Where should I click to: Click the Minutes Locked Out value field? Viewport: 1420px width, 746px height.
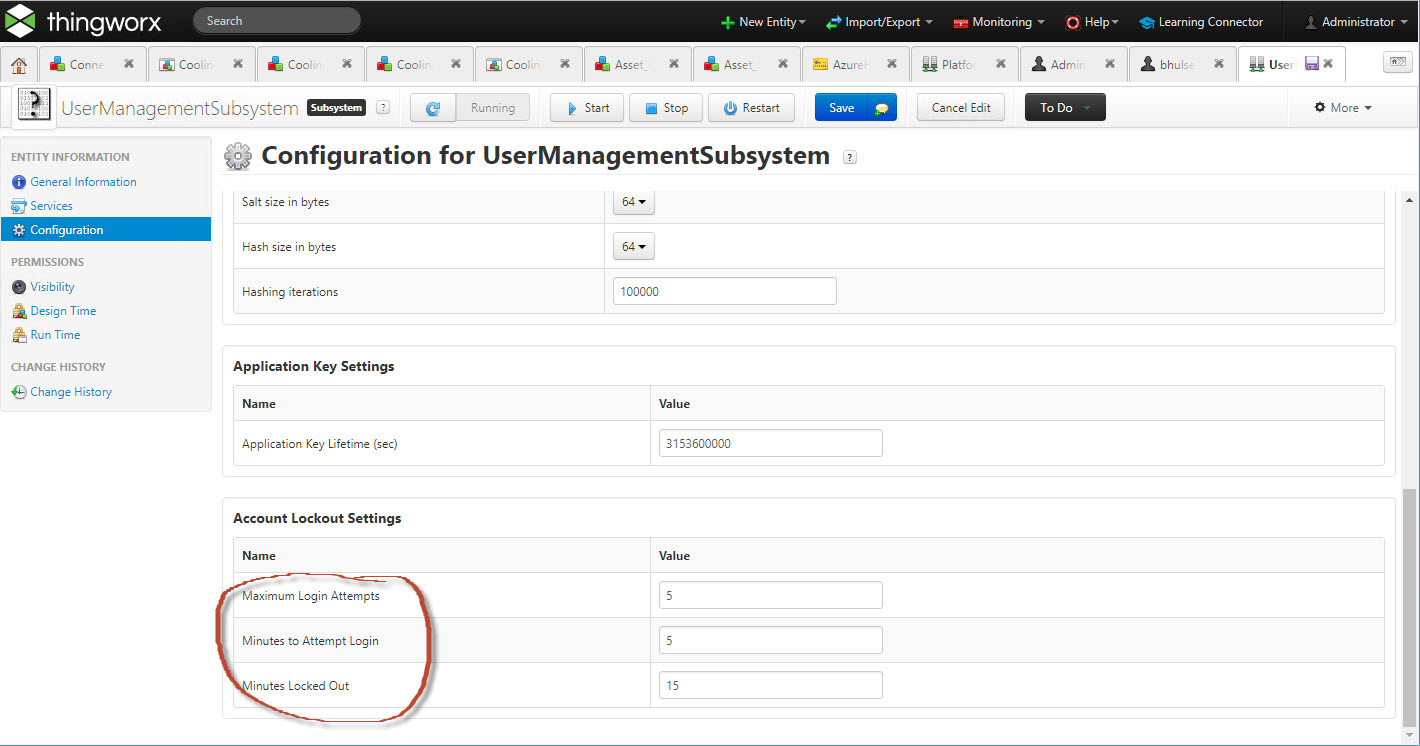[770, 685]
